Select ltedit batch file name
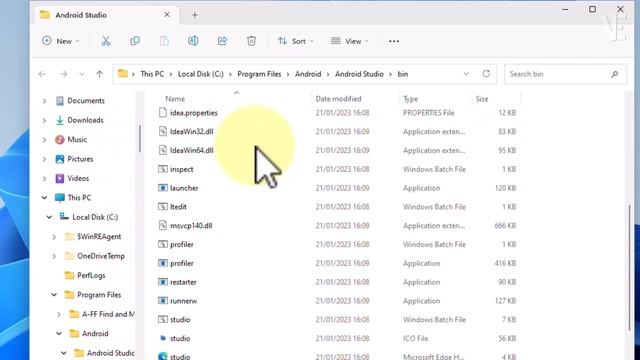This screenshot has width=640, height=360. (178, 207)
